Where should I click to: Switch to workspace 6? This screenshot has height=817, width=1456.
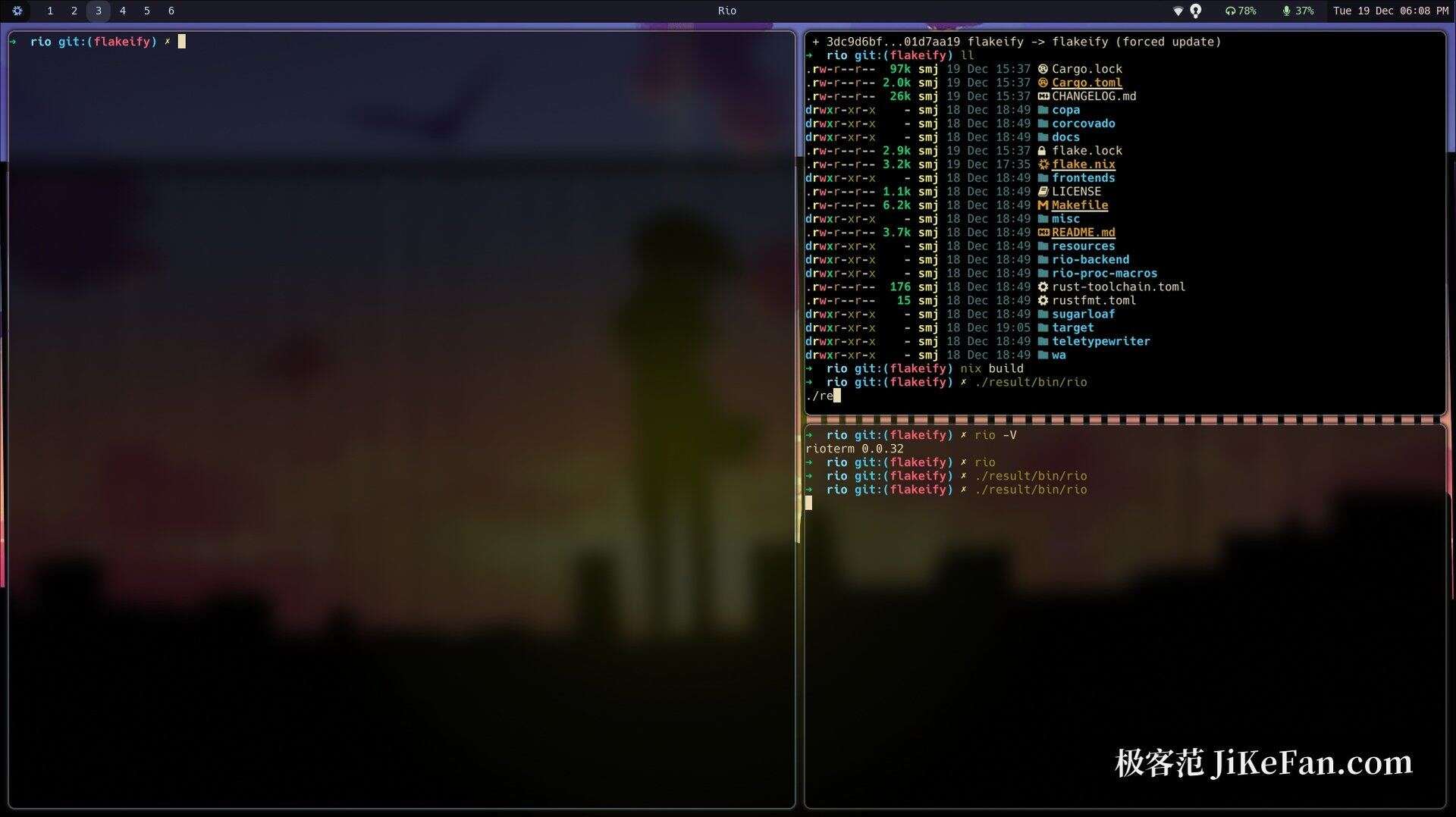pos(171,11)
